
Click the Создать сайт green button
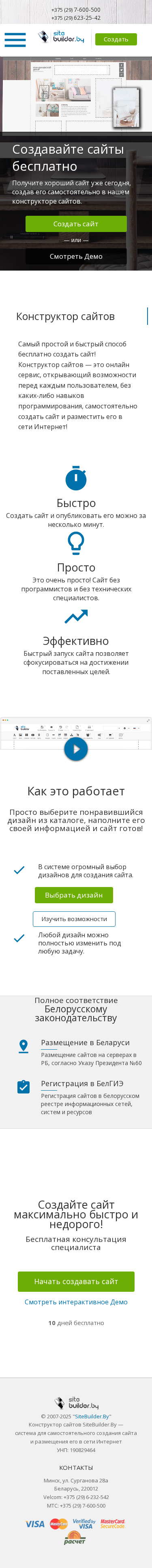click(x=76, y=224)
